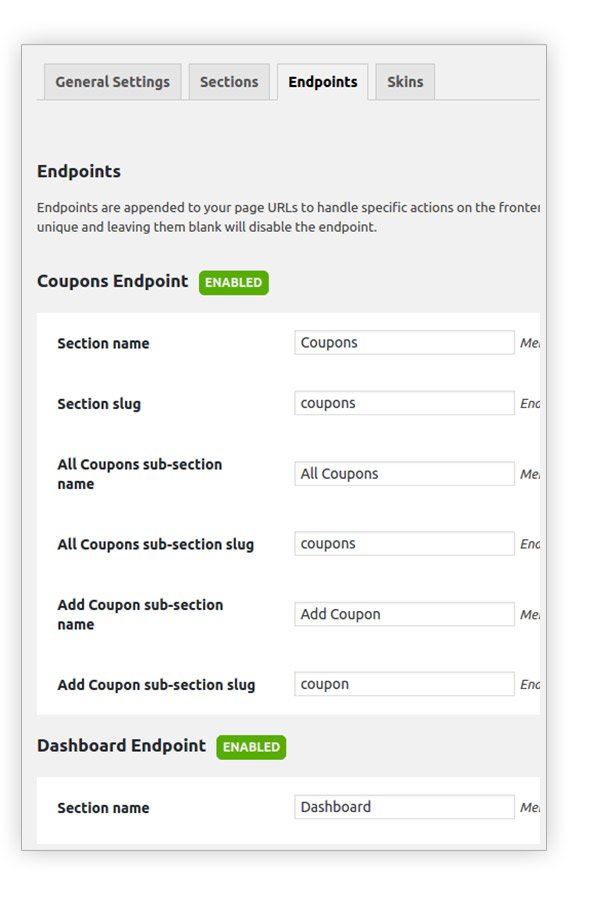Click inside the All Coupons sub-section name field
600x914 pixels.
click(402, 473)
